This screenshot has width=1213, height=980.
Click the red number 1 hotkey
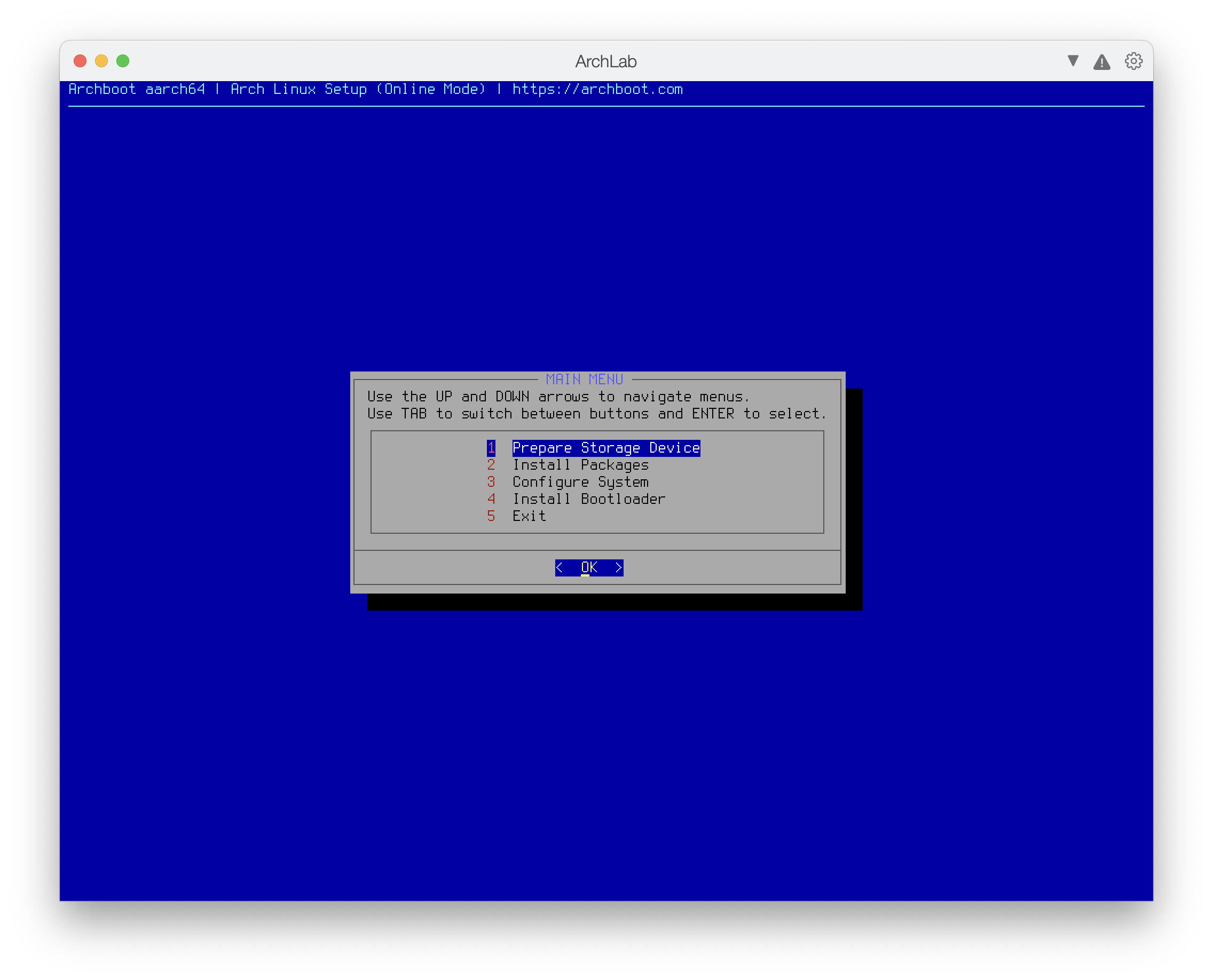[491, 448]
